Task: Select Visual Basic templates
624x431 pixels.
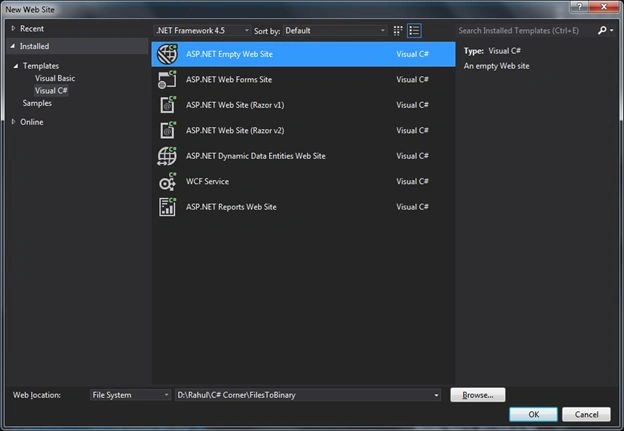Action: pyautogui.click(x=55, y=78)
